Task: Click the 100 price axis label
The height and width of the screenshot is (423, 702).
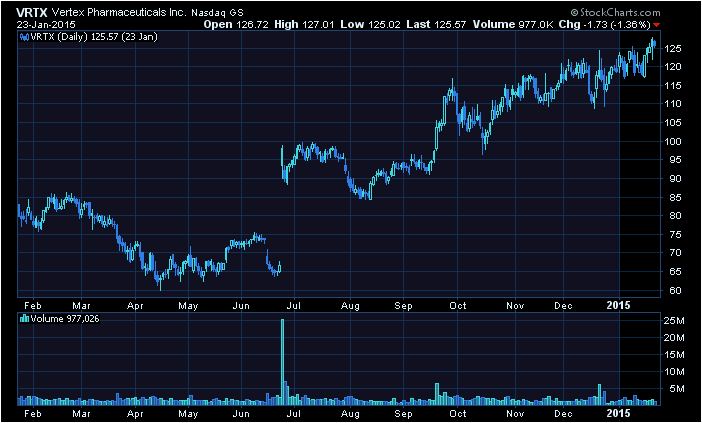Action: pos(672,141)
